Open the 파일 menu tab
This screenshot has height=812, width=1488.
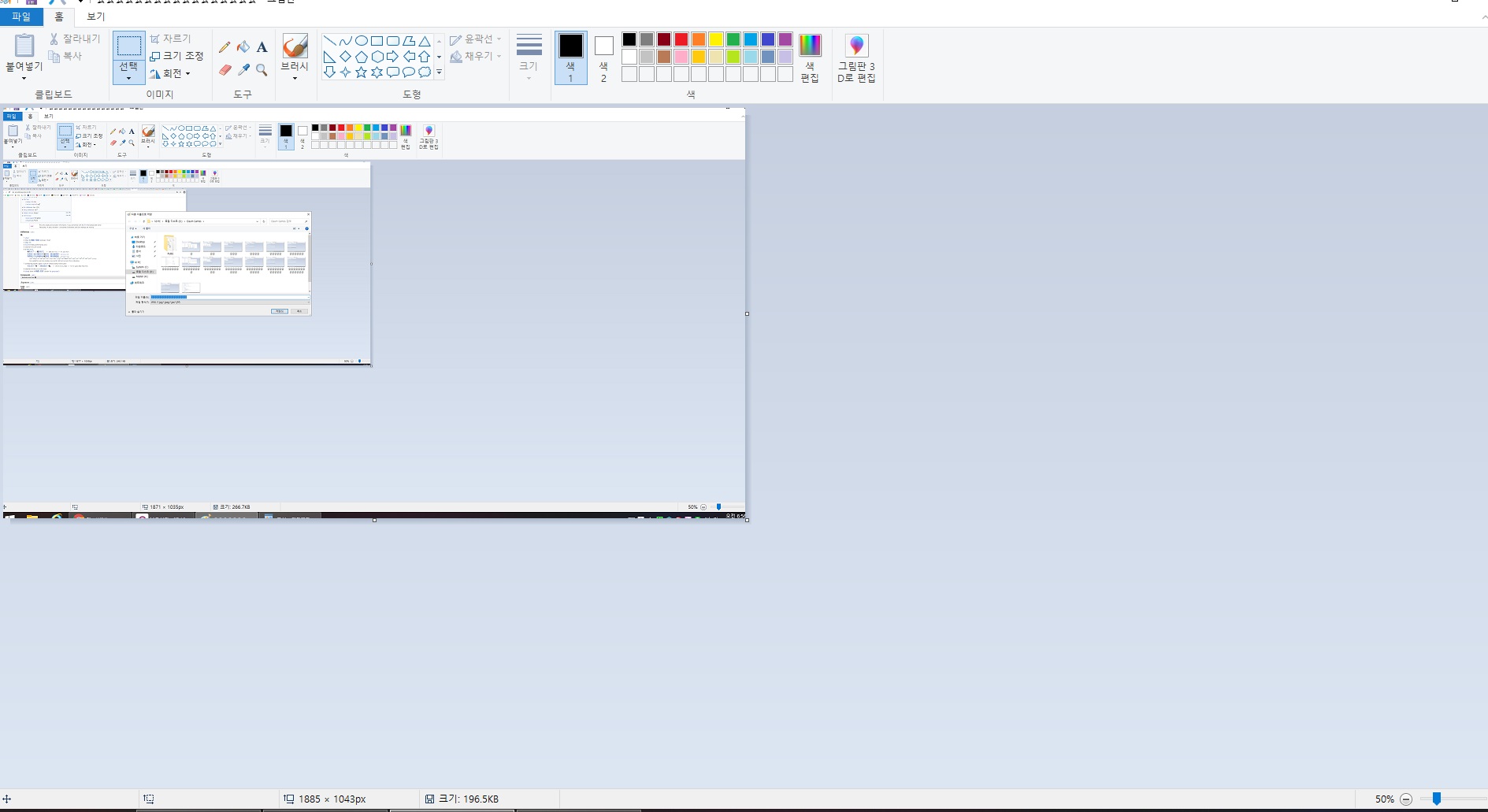[x=21, y=17]
